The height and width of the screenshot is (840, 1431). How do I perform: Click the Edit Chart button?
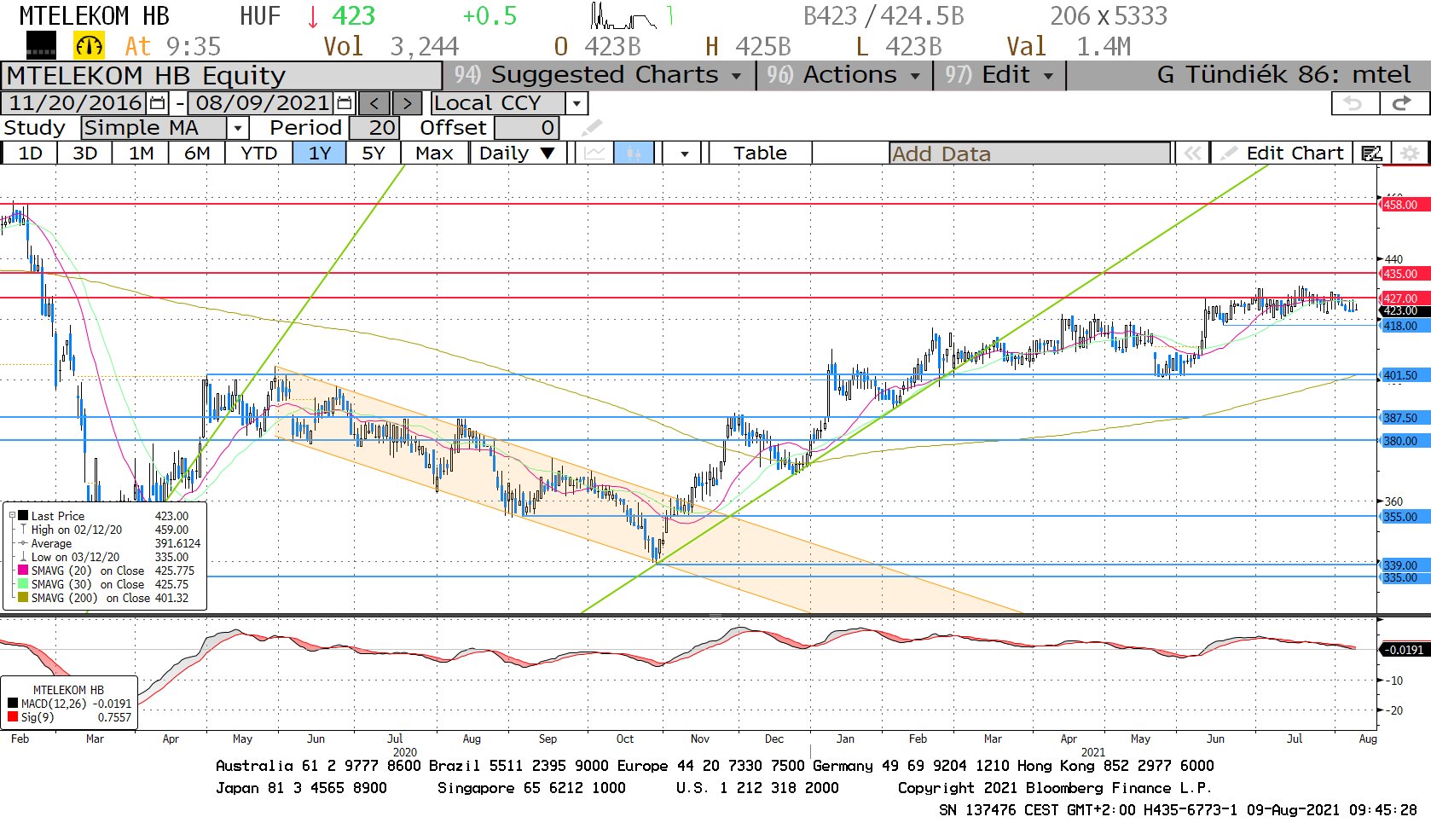tap(1283, 154)
